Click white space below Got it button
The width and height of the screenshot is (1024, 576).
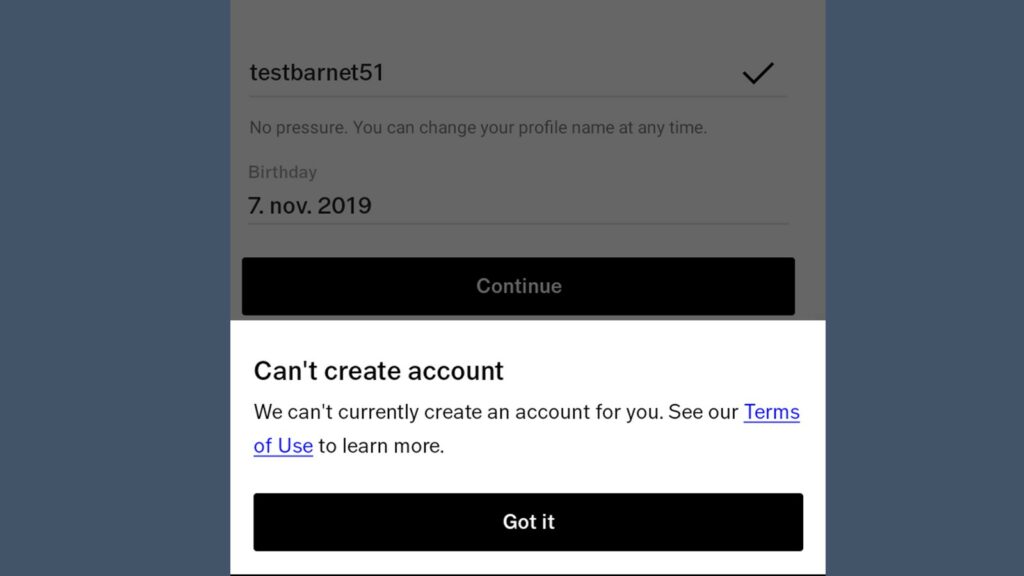[528, 563]
